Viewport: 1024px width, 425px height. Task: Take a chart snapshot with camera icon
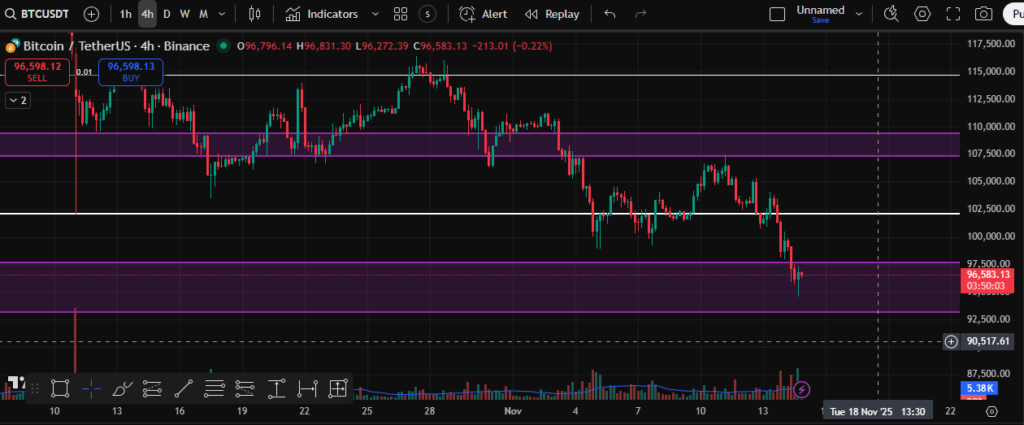click(984, 14)
